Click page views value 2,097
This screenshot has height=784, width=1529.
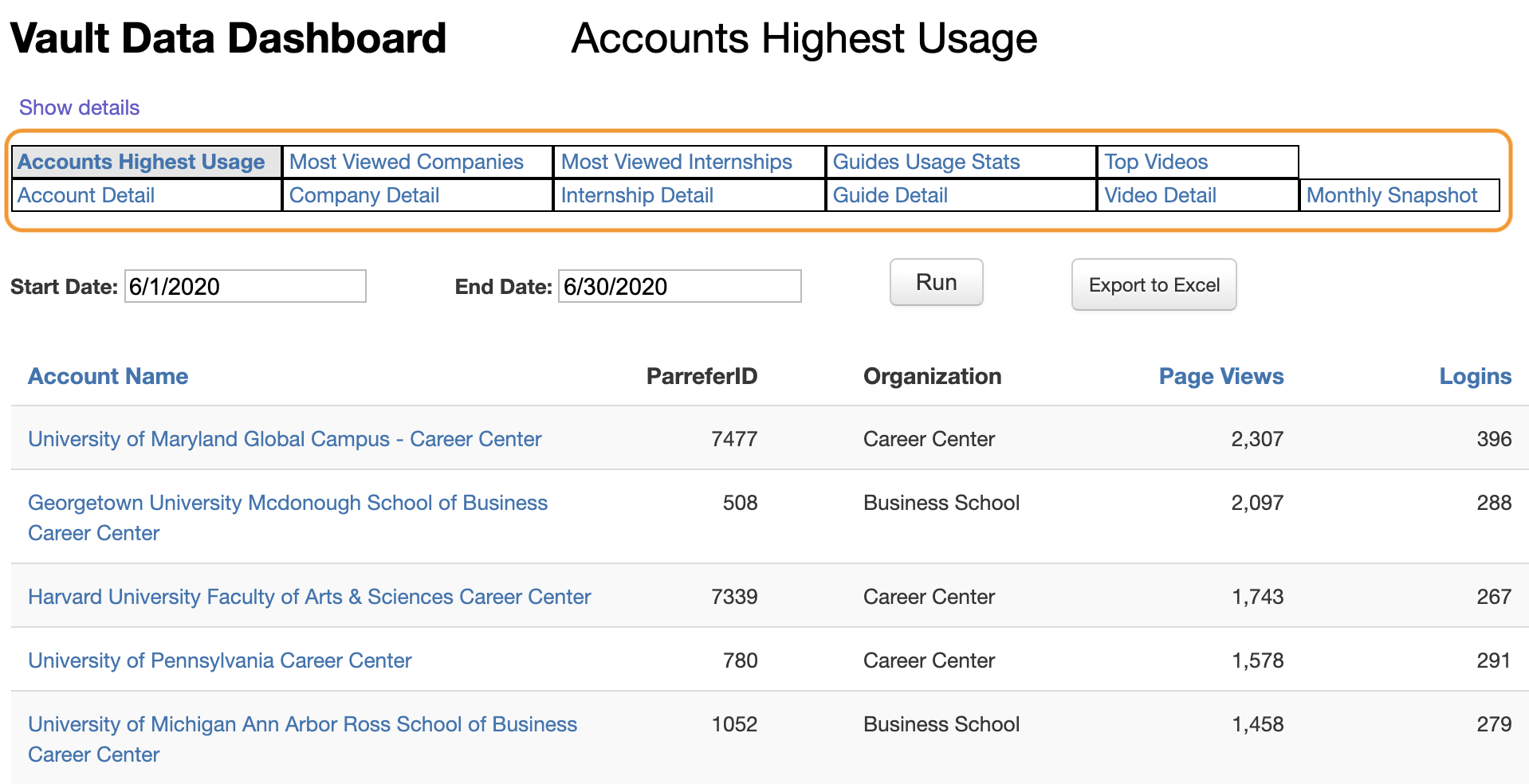(x=1257, y=503)
